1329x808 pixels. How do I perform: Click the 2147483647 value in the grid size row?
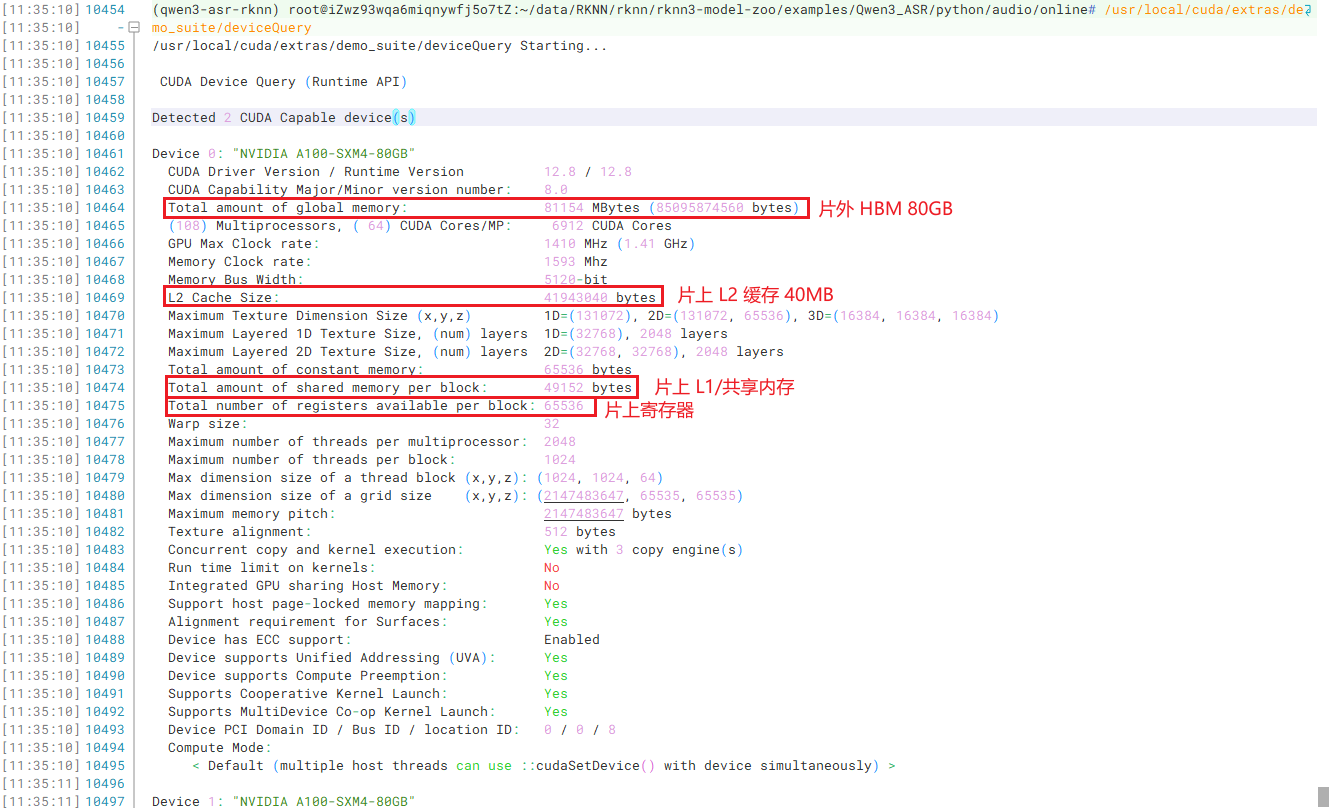pyautogui.click(x=584, y=496)
